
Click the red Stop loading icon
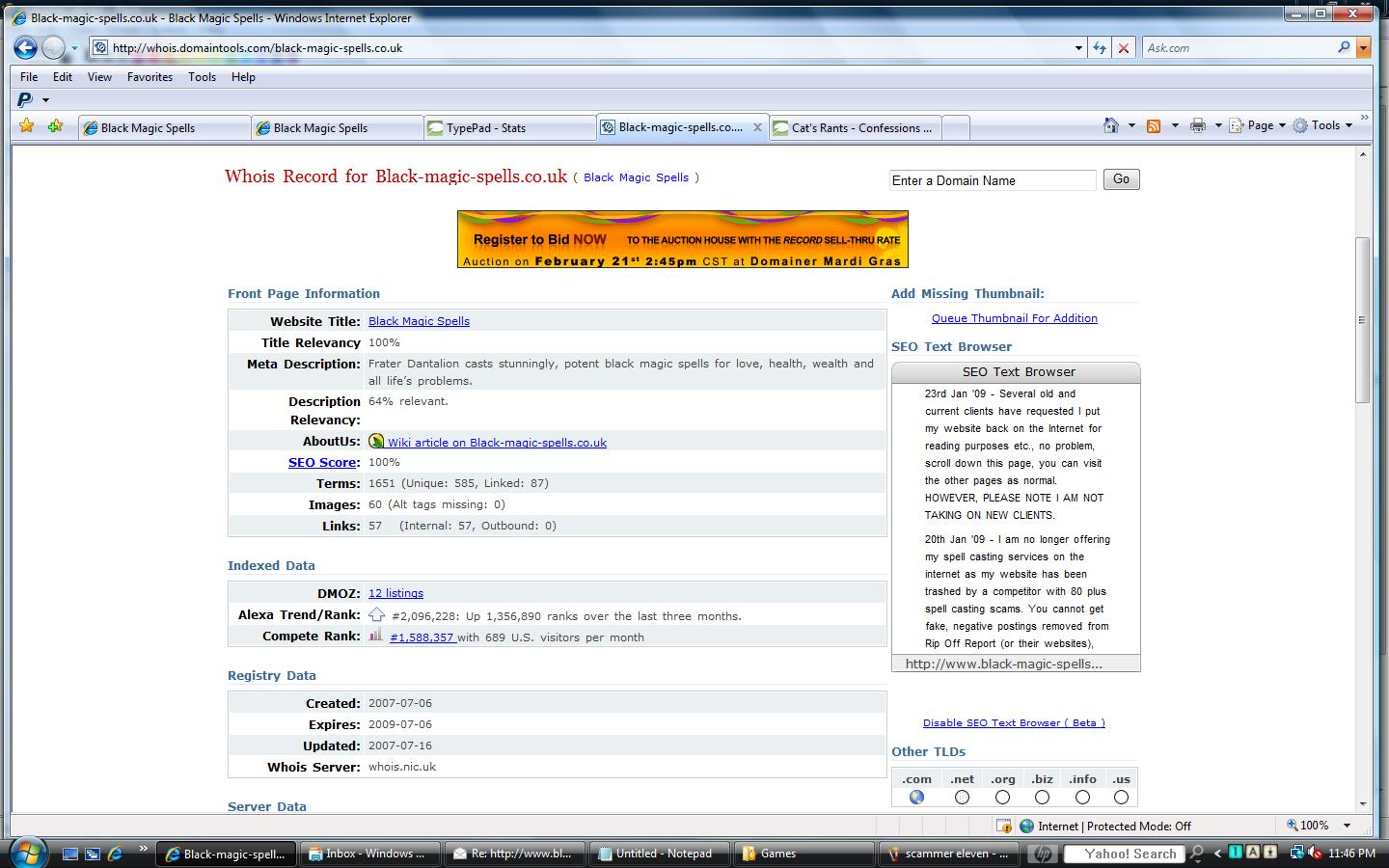pos(1123,47)
